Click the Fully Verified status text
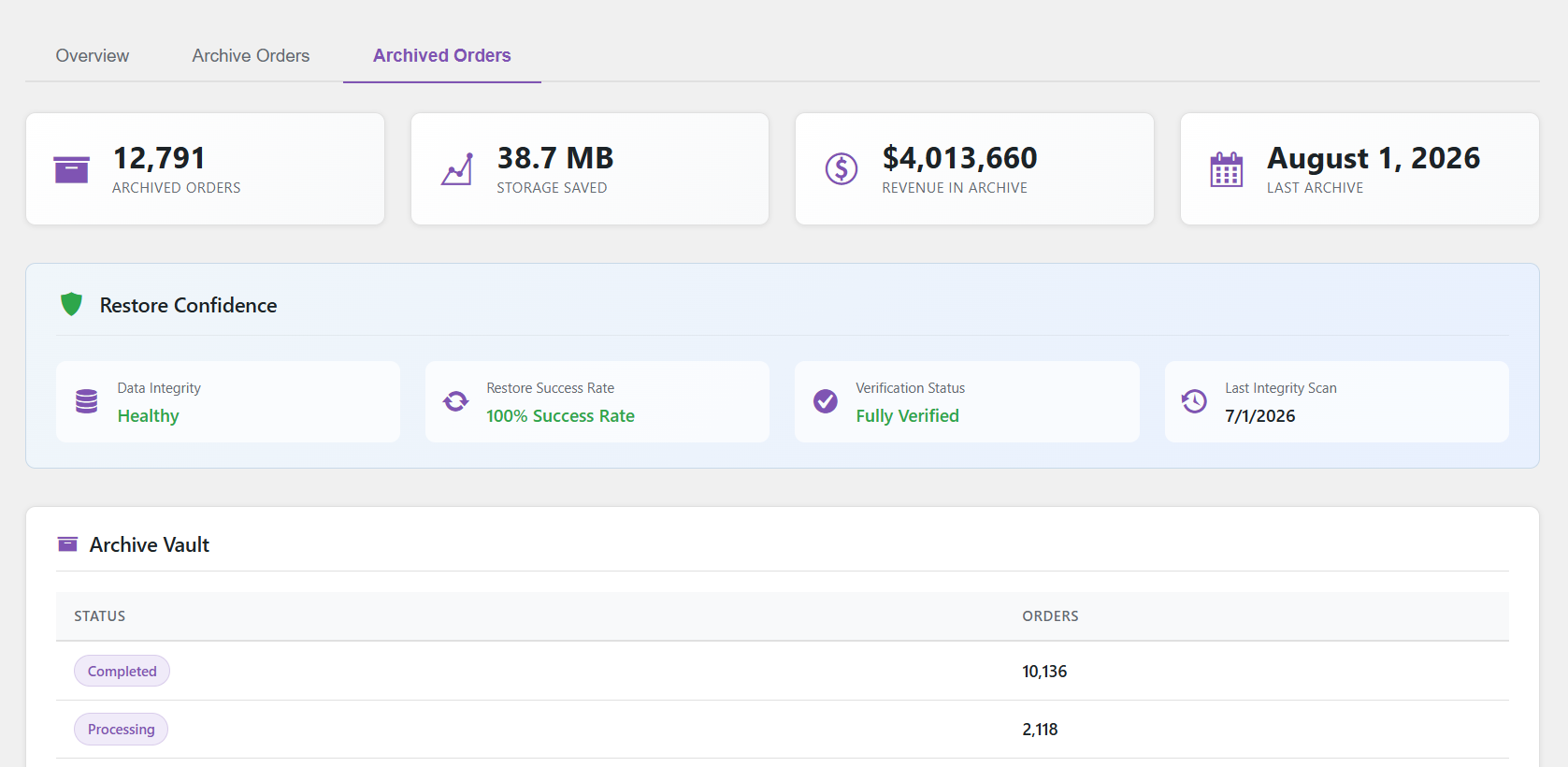Viewport: 1568px width, 767px height. [907, 415]
